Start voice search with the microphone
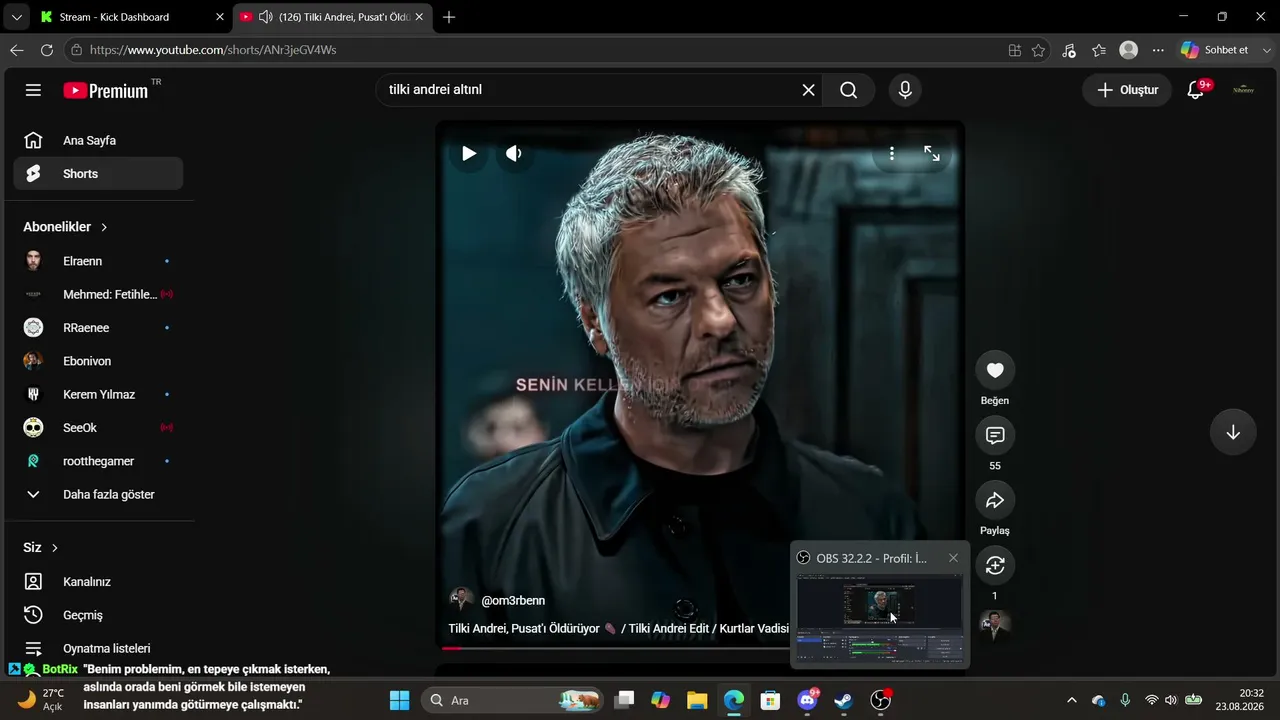 tap(905, 90)
